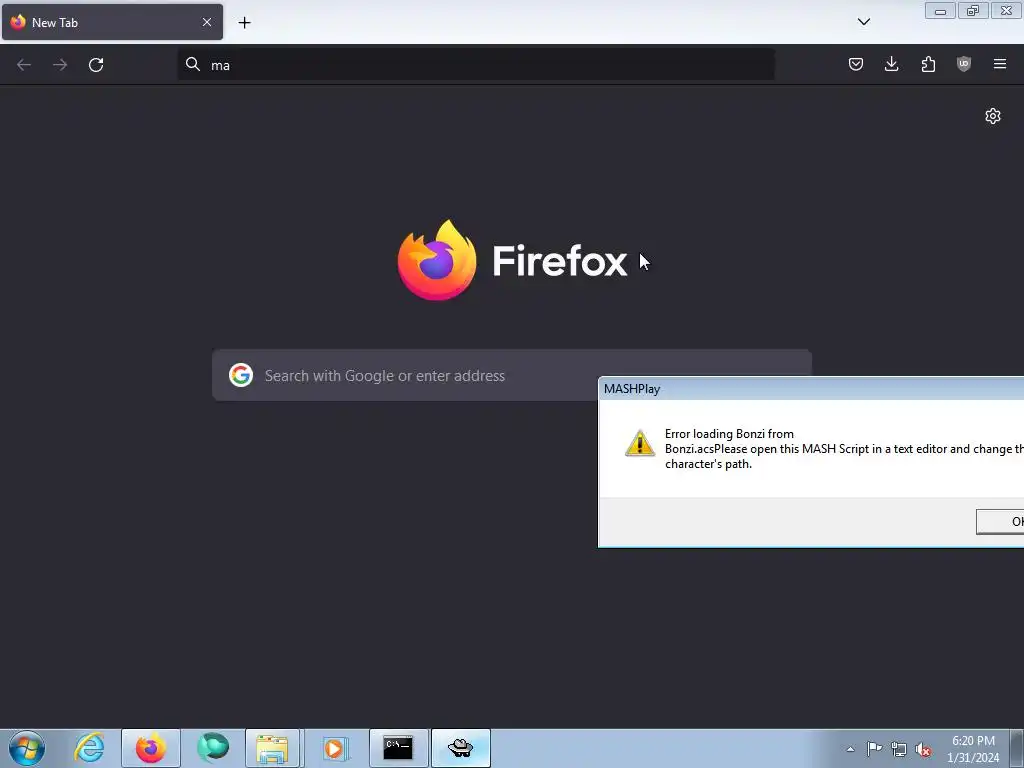Open Windows Explorer from taskbar

pos(272,748)
